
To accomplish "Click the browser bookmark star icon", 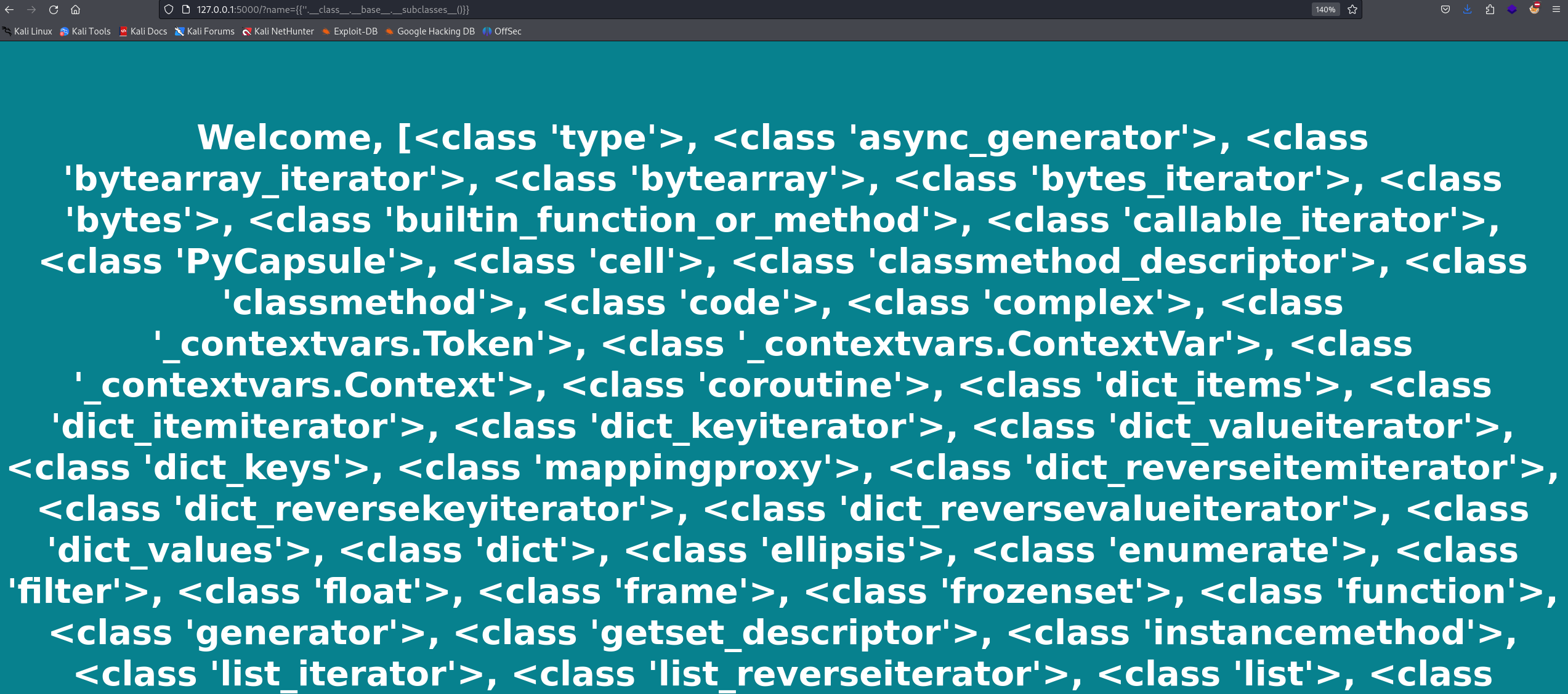I will [1352, 10].
